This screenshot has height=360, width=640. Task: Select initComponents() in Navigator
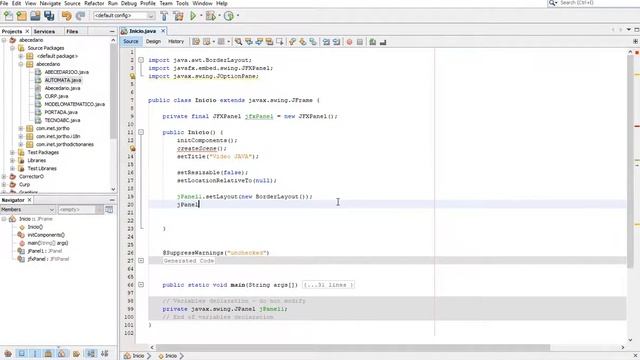tap(46, 235)
